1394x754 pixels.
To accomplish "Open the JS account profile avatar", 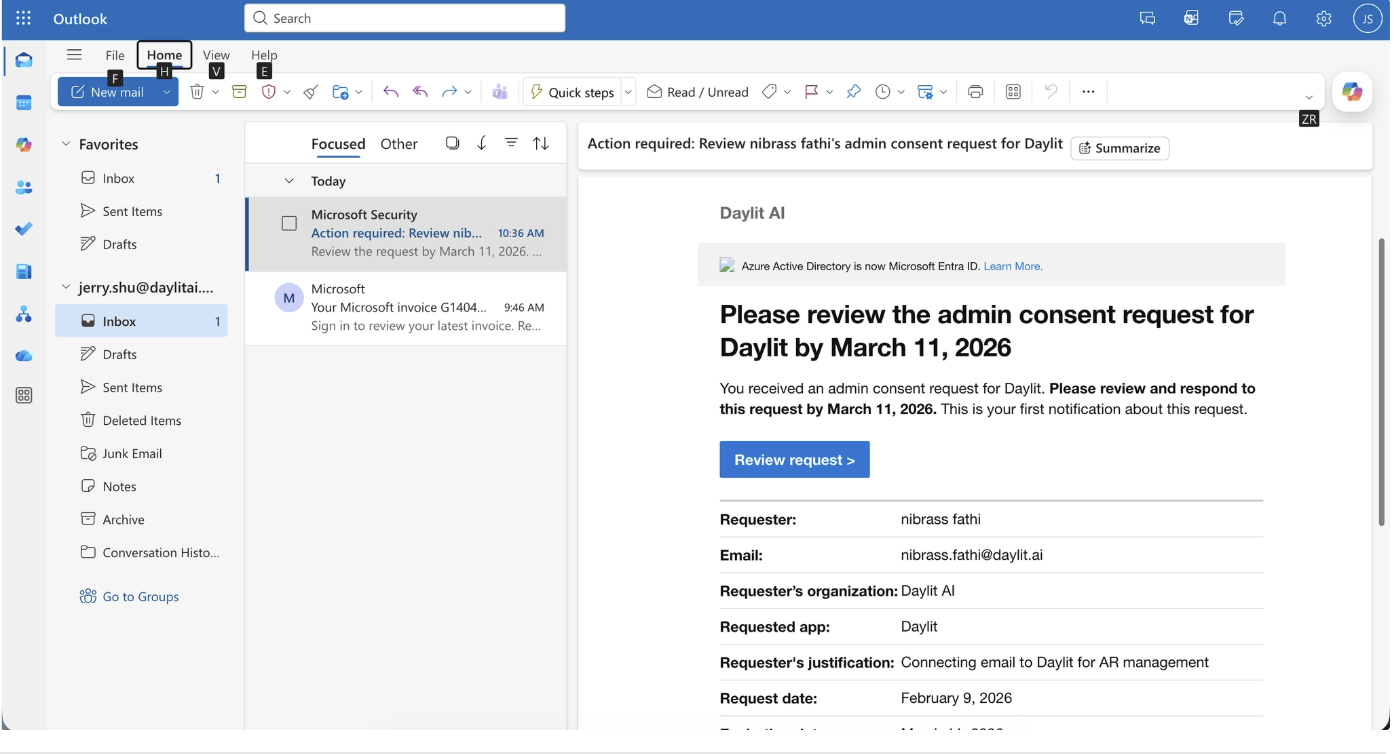I will pos(1368,18).
